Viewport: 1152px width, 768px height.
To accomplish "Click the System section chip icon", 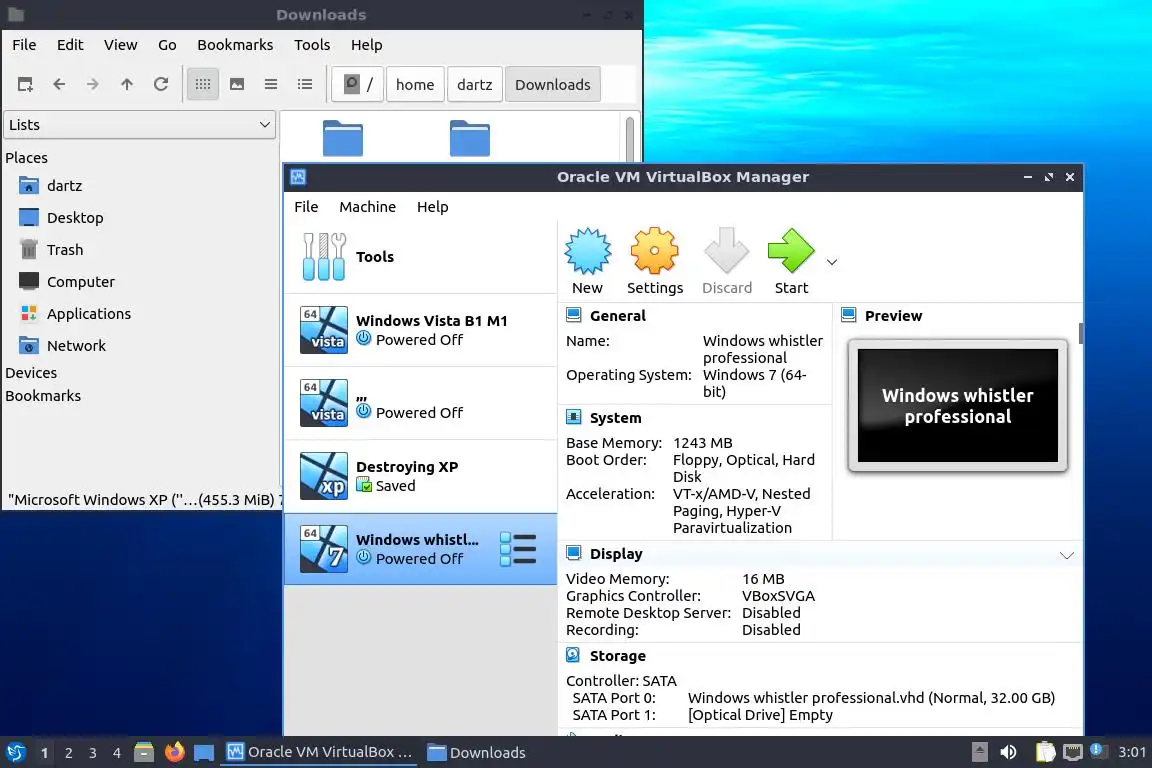I will 574,417.
